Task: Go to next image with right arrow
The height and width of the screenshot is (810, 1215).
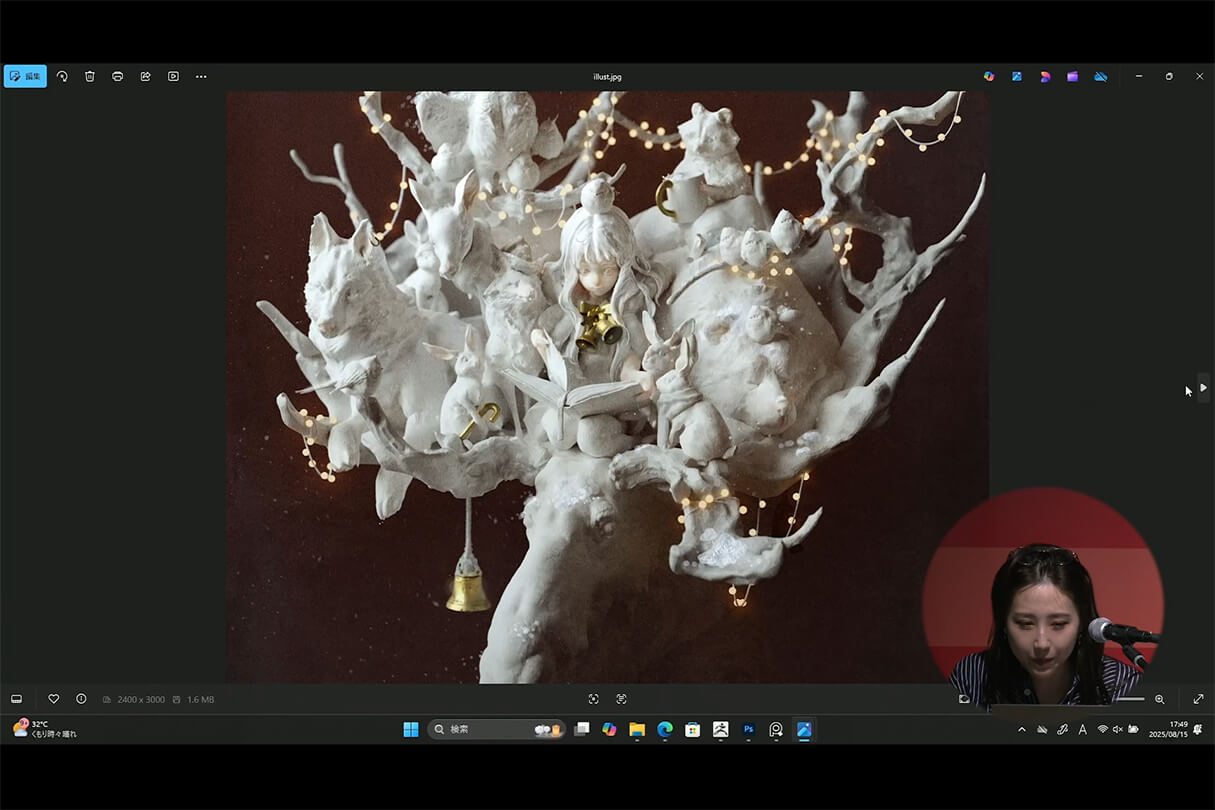Action: click(1203, 387)
